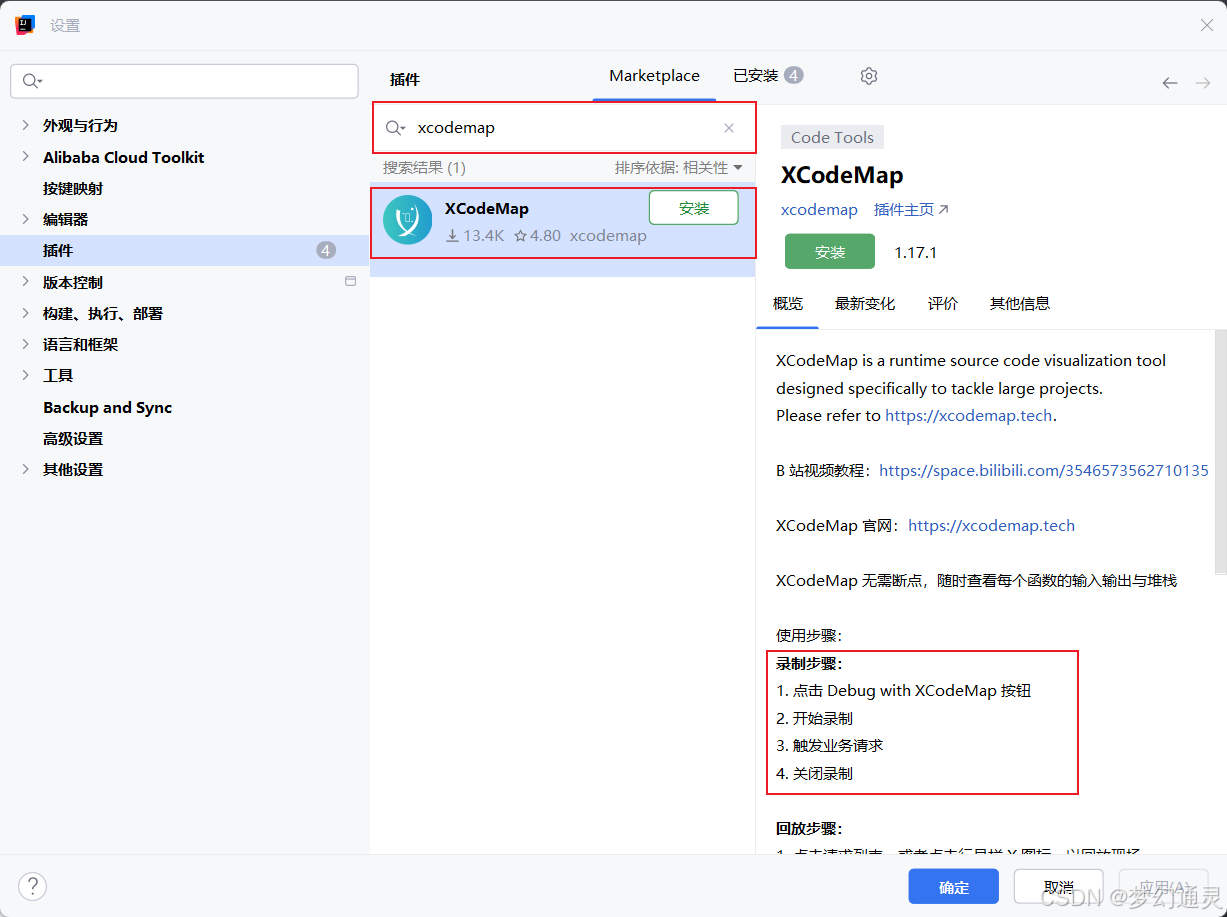Image resolution: width=1227 pixels, height=917 pixels.
Task: Confirm with the 确定 button
Action: (x=954, y=887)
